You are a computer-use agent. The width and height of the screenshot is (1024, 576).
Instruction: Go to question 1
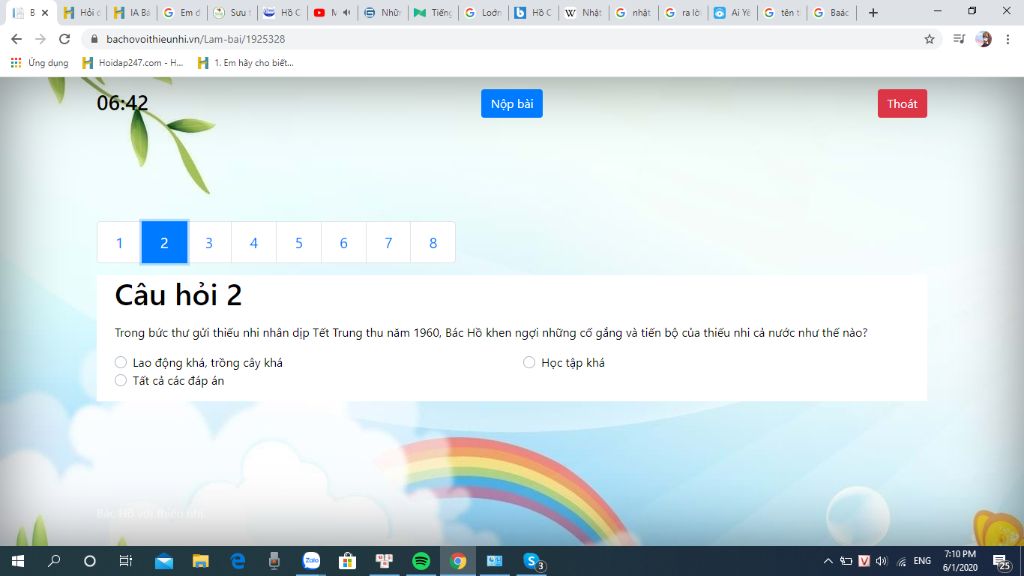(120, 243)
